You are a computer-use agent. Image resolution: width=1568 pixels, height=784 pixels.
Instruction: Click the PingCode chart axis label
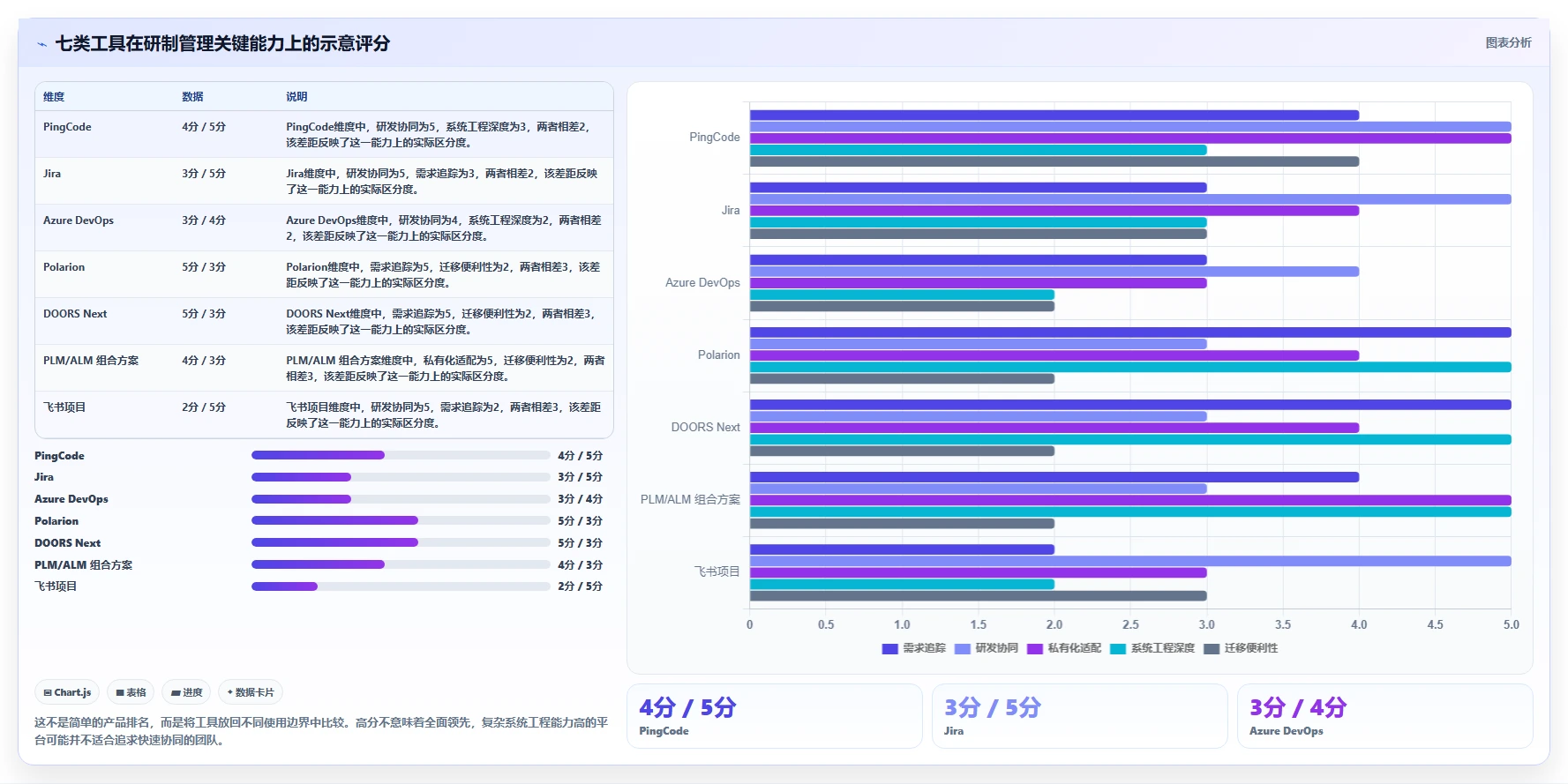[x=715, y=138]
